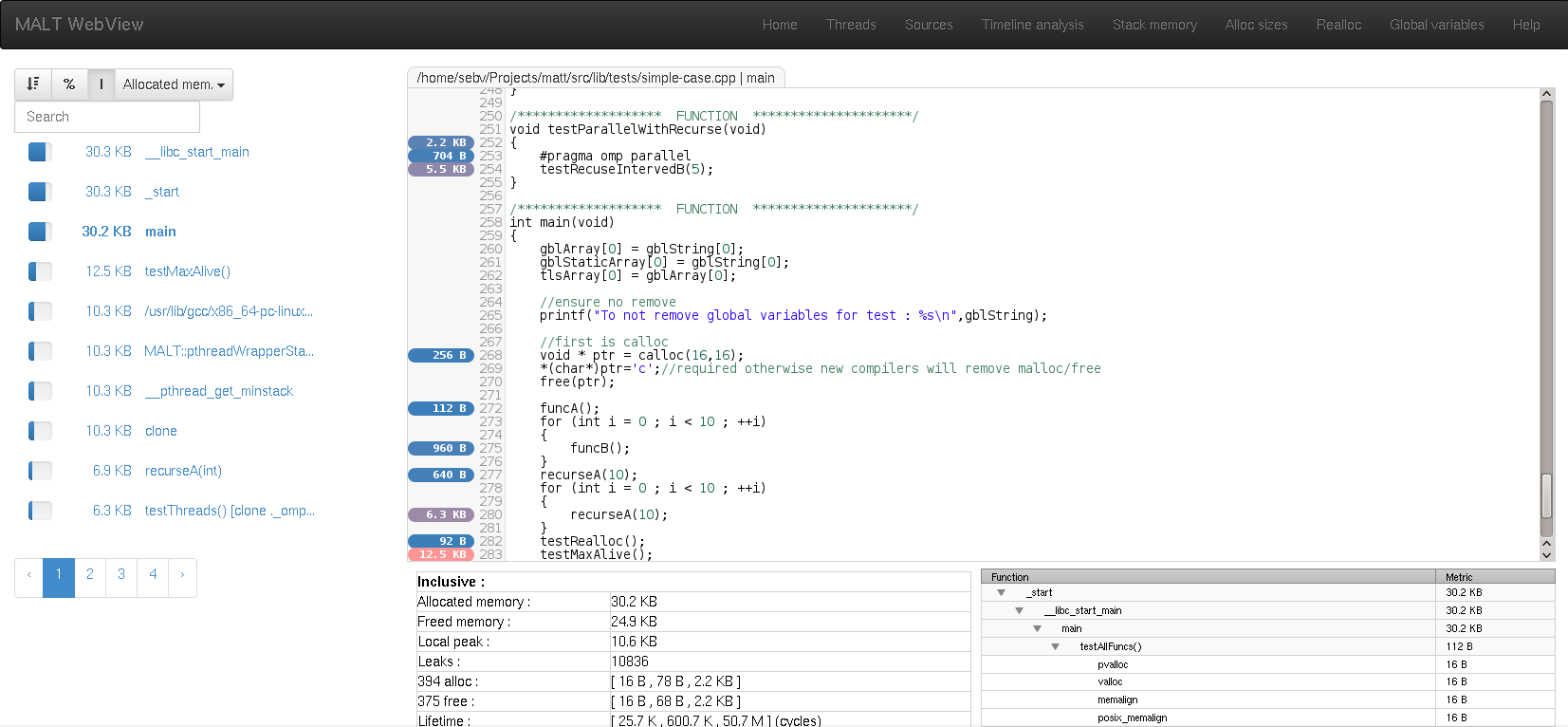Viewport: 1568px width, 727px height.
Task: Collapse the _start node in call tree
Action: tap(1001, 592)
